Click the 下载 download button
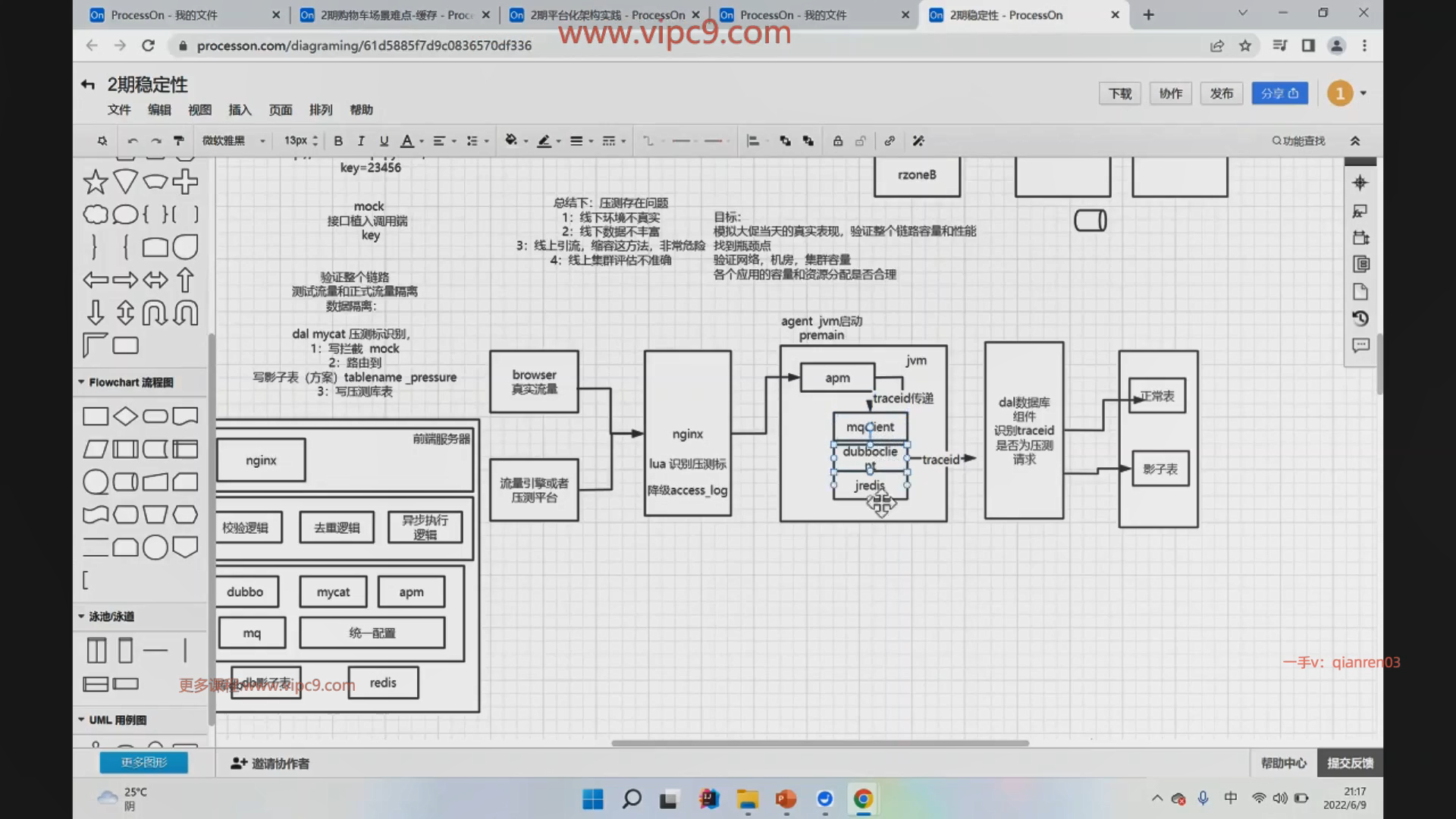The width and height of the screenshot is (1456, 819). tap(1119, 93)
